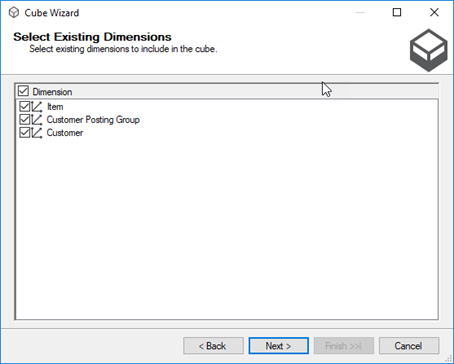This screenshot has height=364, width=454.
Task: Proceed with the Next button
Action: click(x=278, y=346)
